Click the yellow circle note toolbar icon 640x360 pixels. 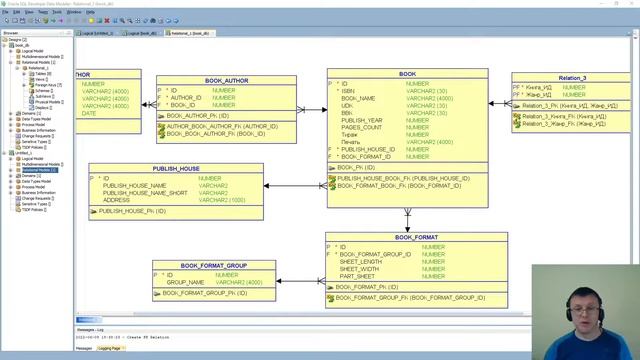pos(91,20)
